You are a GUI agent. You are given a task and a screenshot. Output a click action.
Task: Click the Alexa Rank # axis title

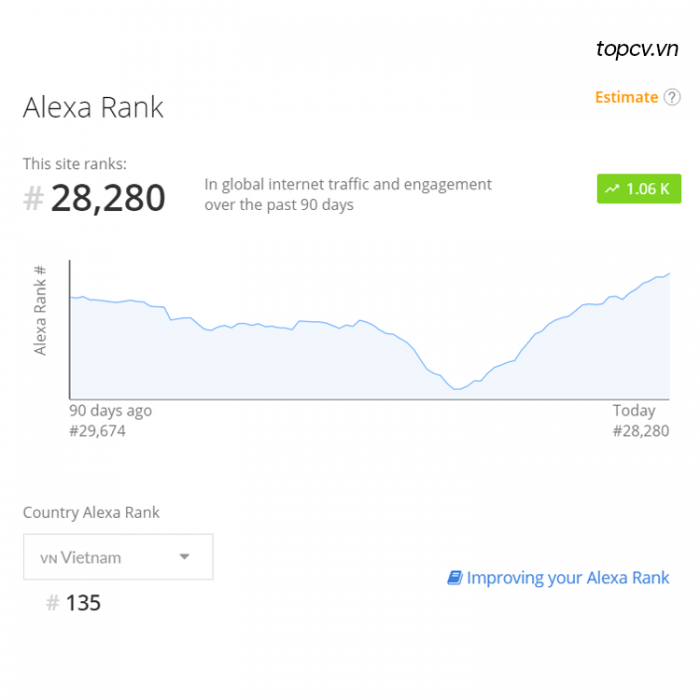pos(40,311)
